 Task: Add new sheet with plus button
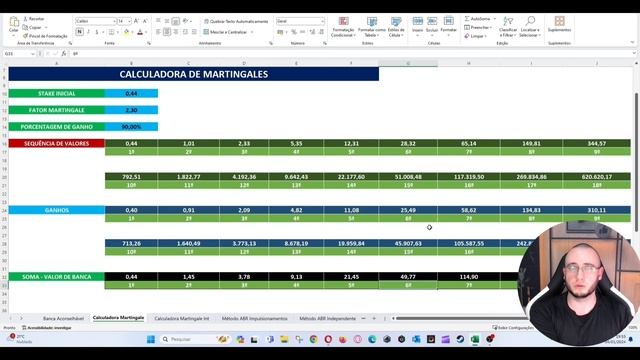[x=374, y=318]
